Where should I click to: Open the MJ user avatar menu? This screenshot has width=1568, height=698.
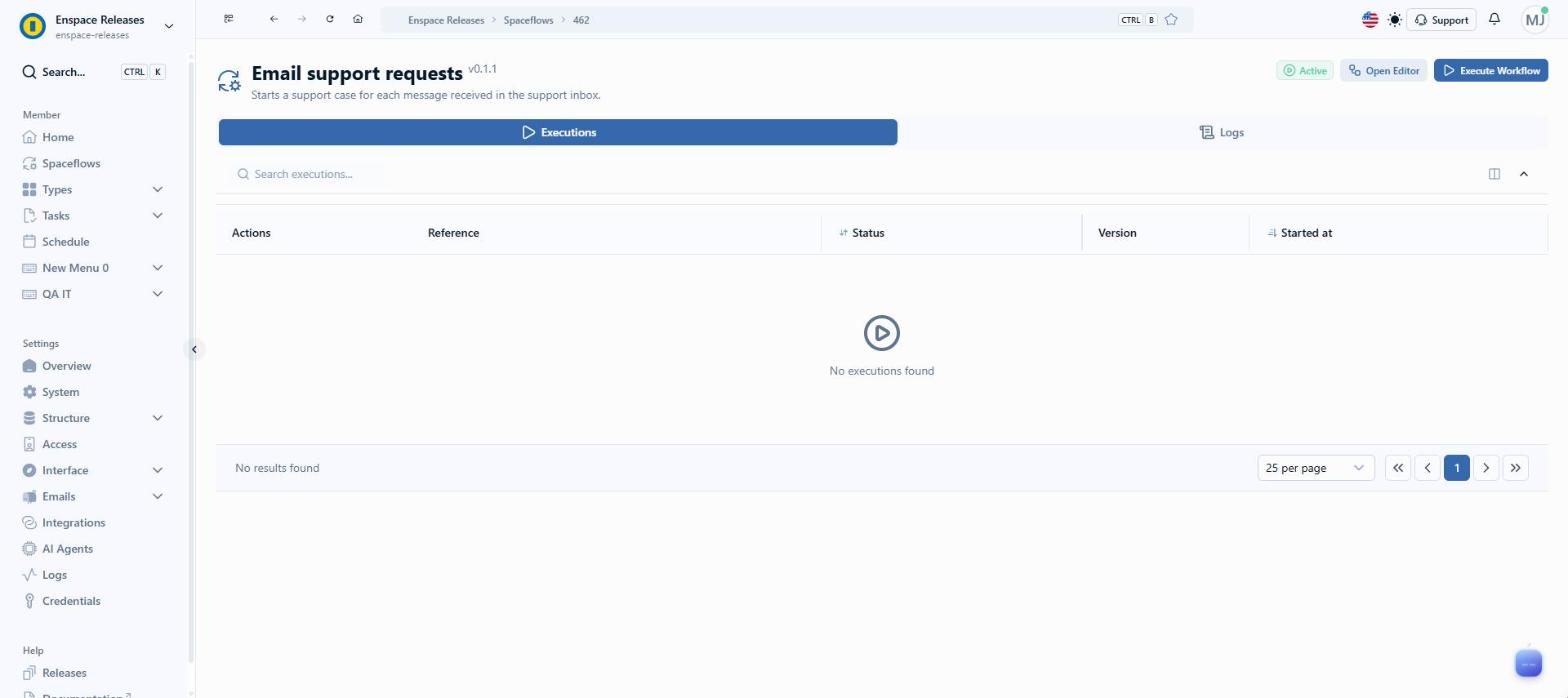point(1534,19)
